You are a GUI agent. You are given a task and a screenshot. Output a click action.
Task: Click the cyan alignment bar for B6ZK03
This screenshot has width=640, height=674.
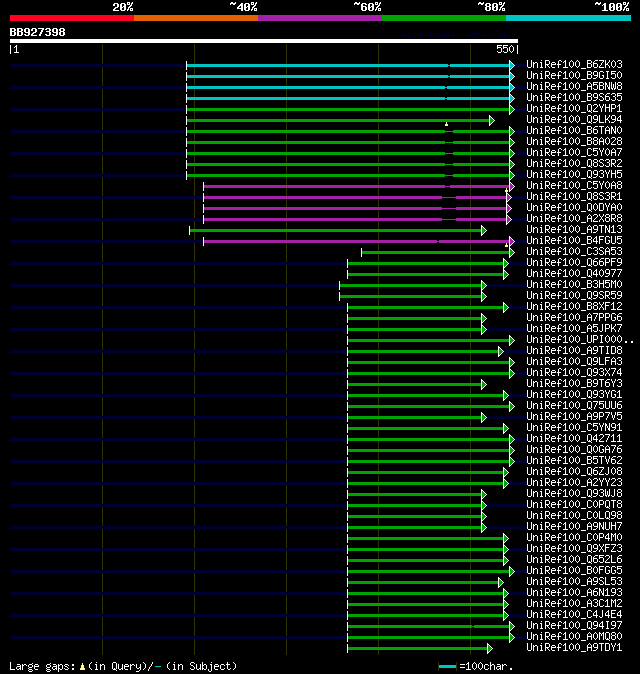click(x=348, y=65)
